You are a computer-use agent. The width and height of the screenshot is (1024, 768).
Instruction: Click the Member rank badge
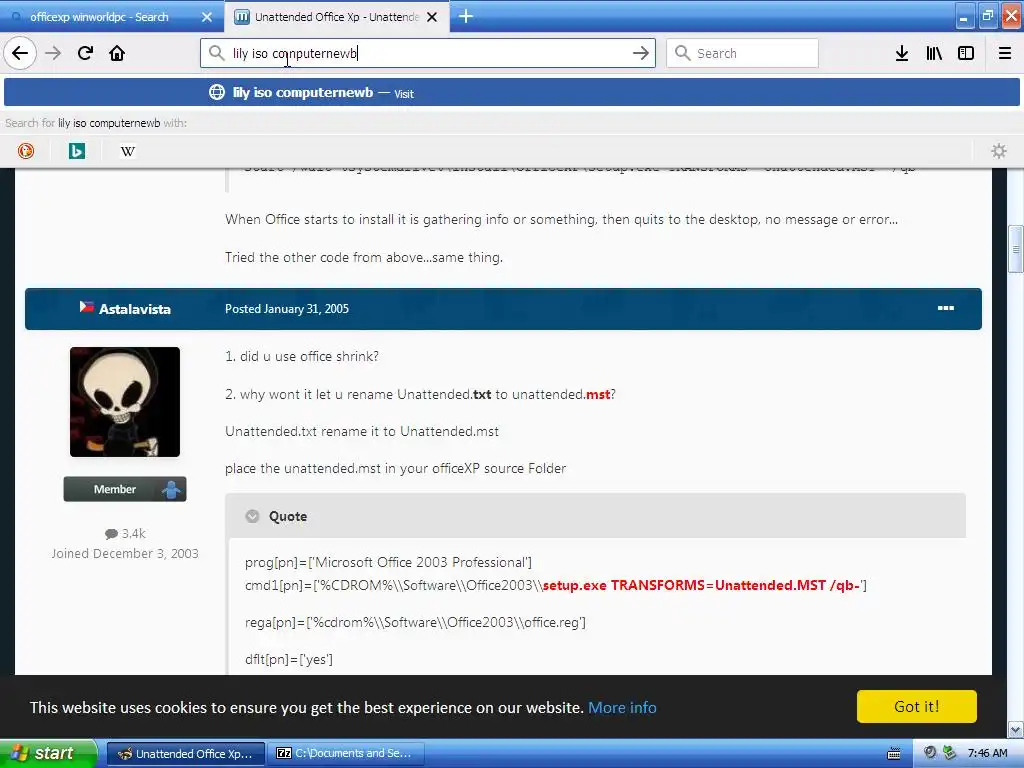(125, 489)
